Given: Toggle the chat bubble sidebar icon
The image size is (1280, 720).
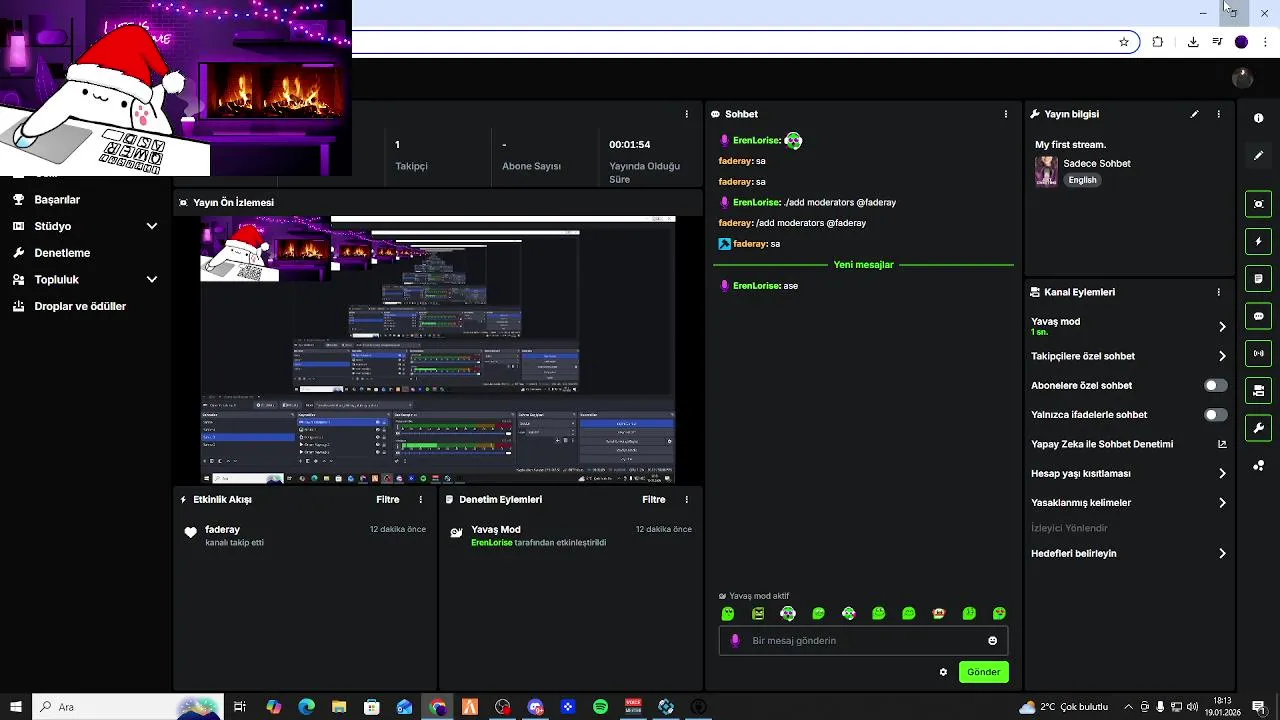Looking at the screenshot, I should click(x=1258, y=316).
